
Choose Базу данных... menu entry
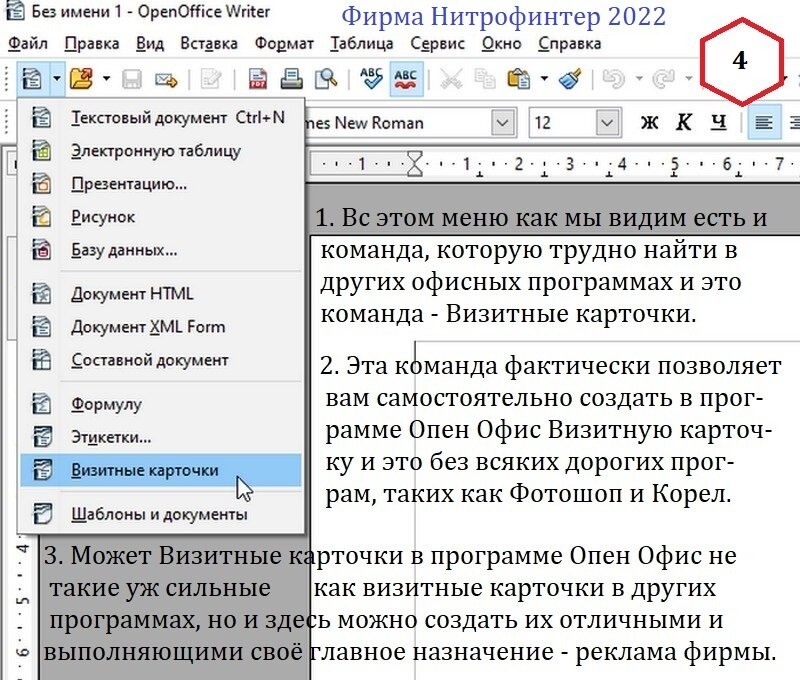(161, 250)
